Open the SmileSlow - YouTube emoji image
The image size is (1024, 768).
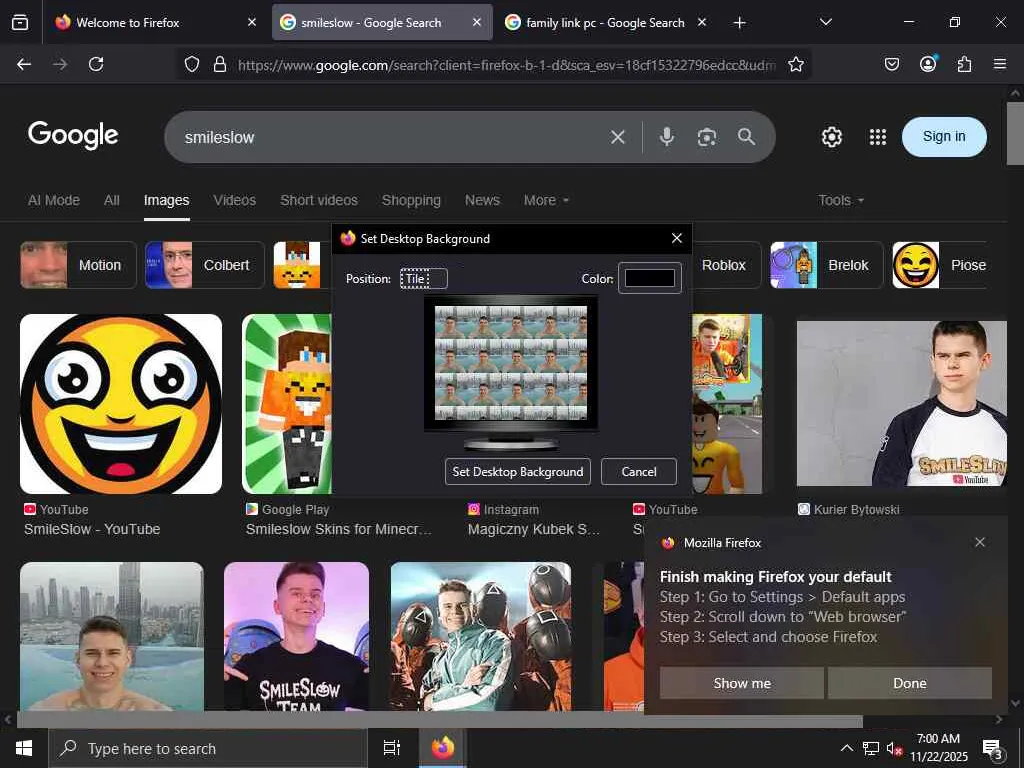[121, 404]
